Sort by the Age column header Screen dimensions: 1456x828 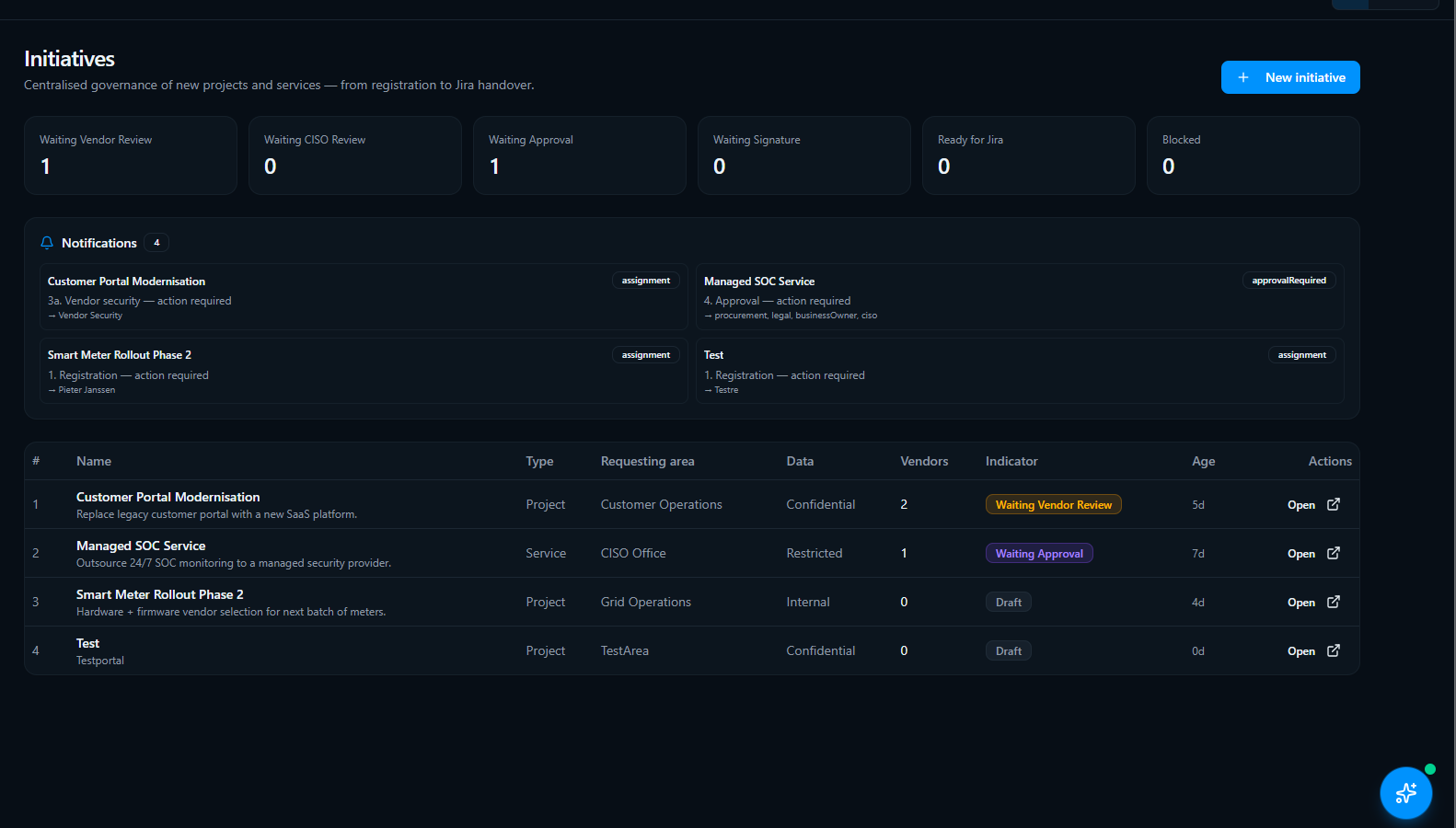[x=1203, y=461]
